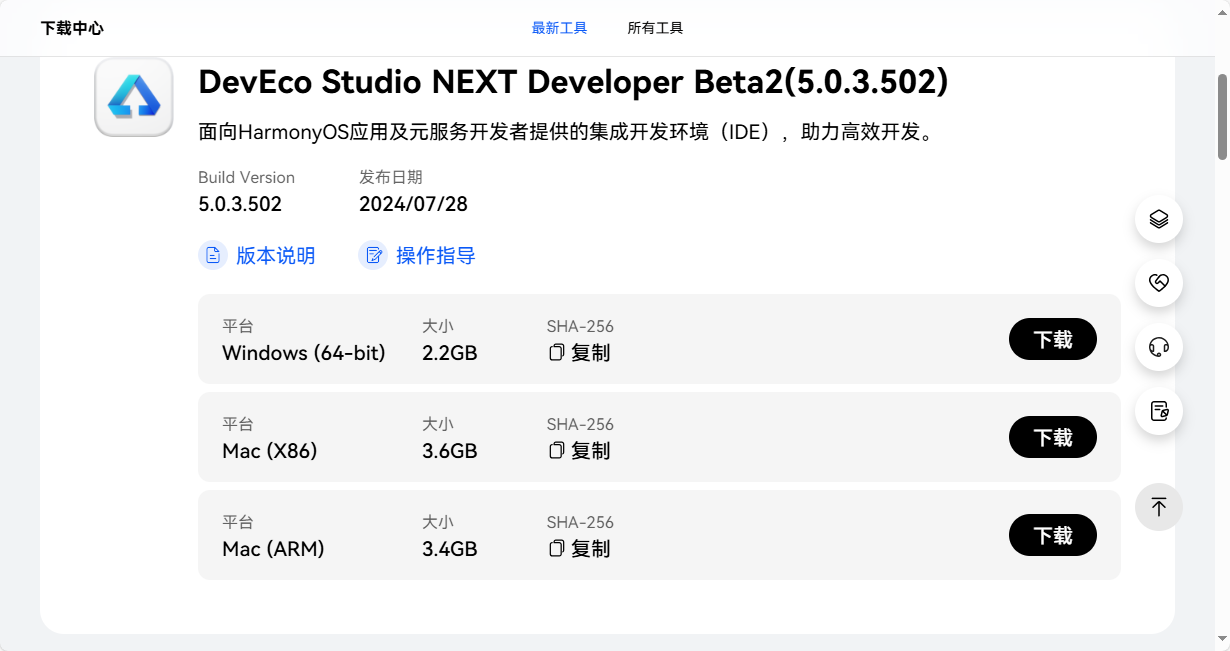Copy SHA-256 for Windows (64-bit)
The image size is (1230, 651).
click(579, 353)
